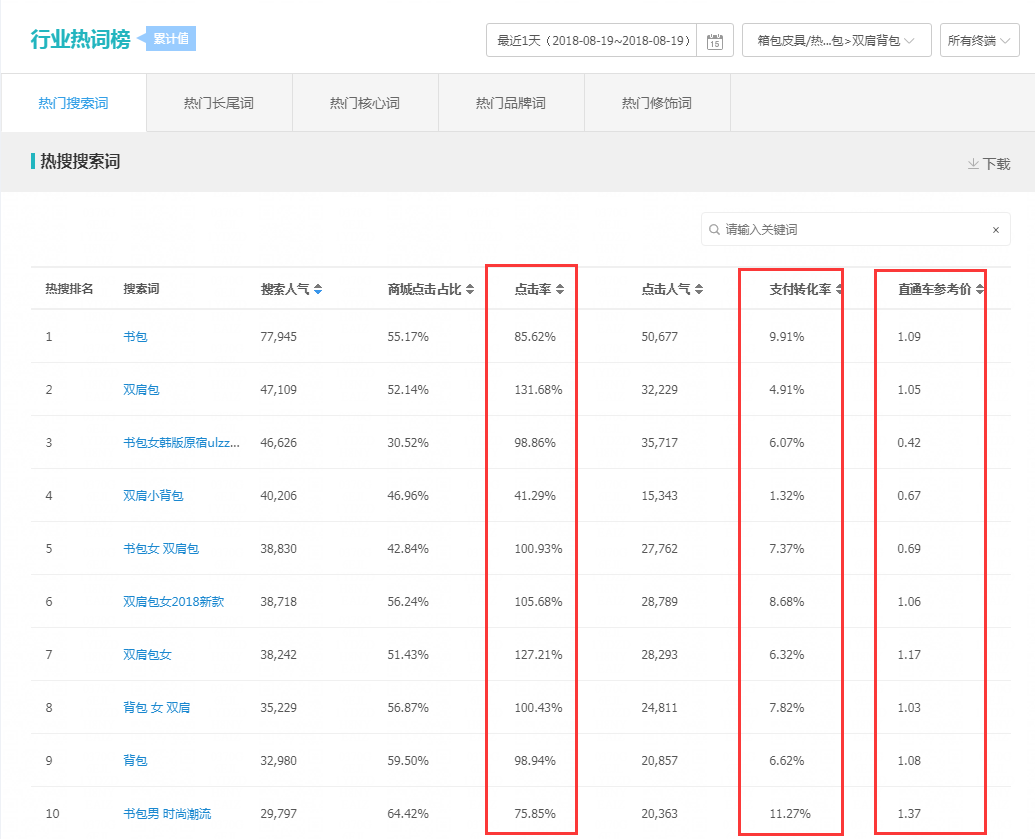Switch to the 热门核心词 tab
The width and height of the screenshot is (1035, 839).
[x=365, y=103]
